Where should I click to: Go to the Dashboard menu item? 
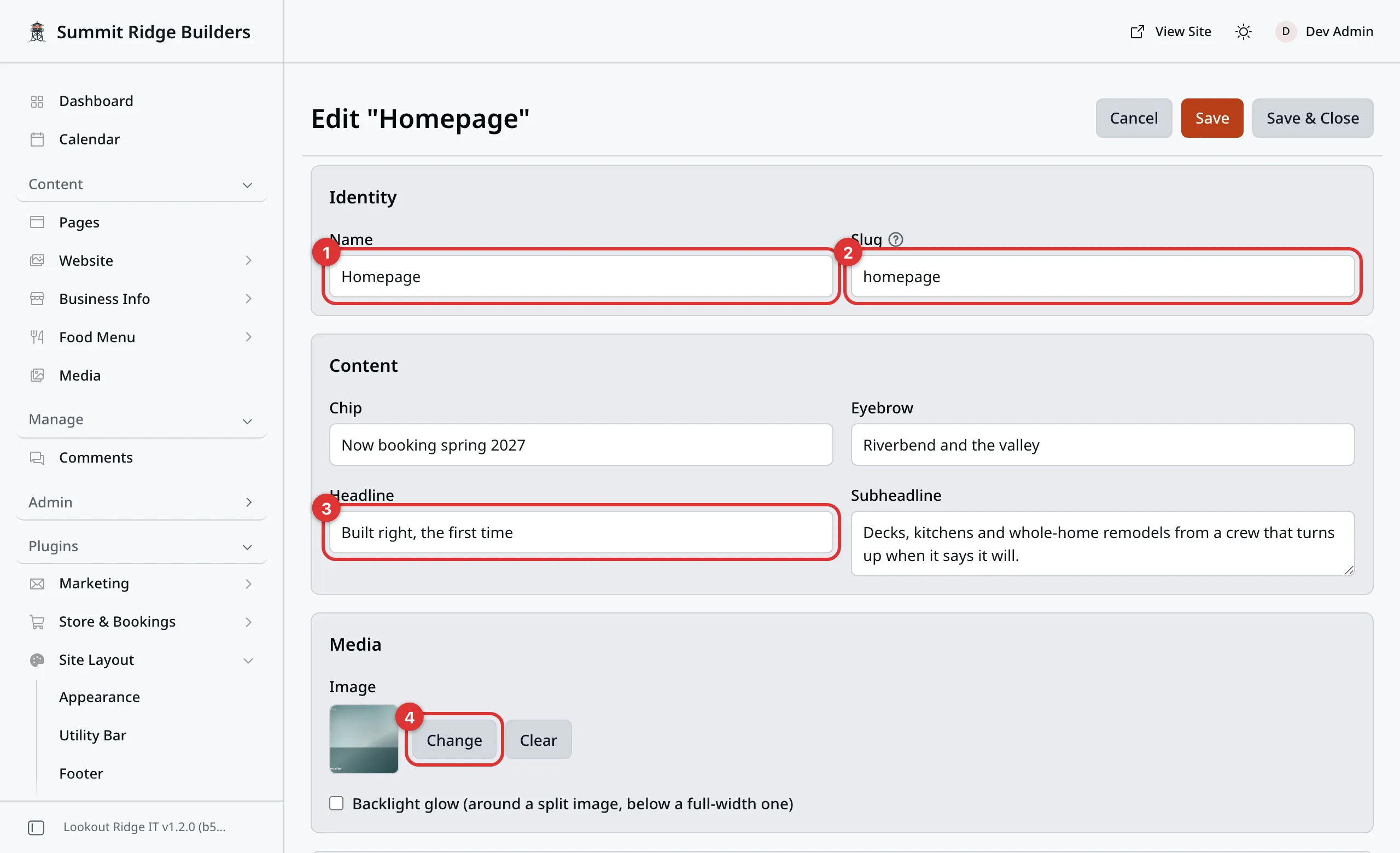[96, 101]
